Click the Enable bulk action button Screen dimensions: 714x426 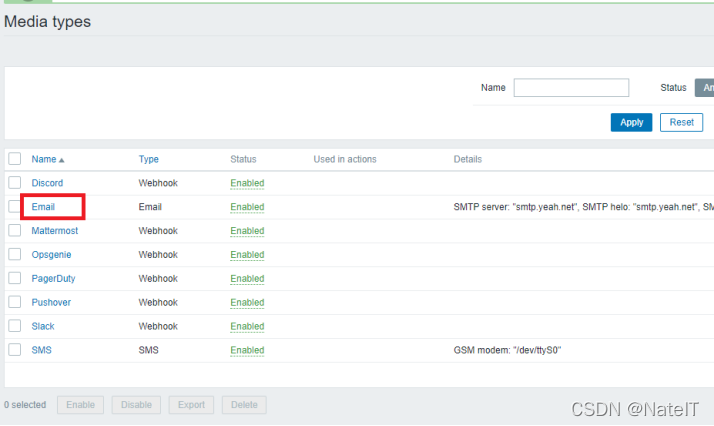pos(80,405)
